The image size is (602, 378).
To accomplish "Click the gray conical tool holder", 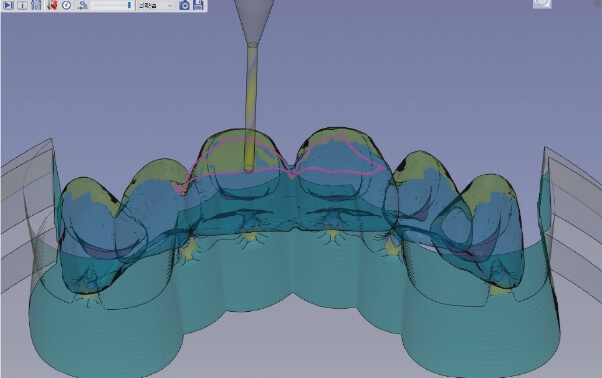I will [253, 21].
